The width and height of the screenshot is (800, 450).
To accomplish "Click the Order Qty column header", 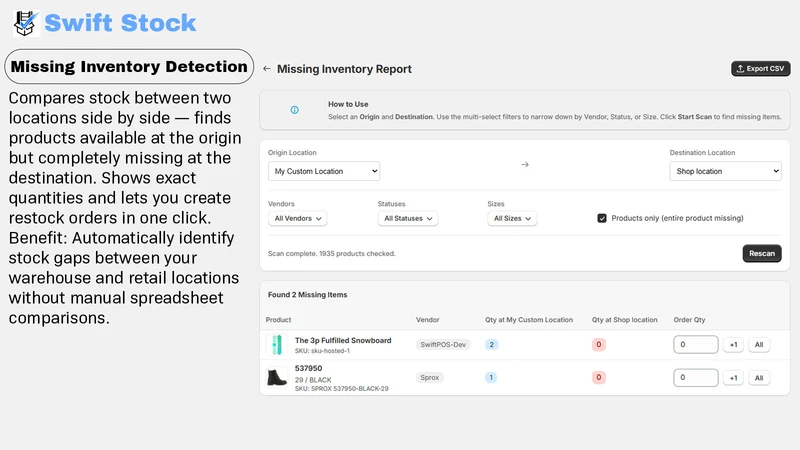I will click(689, 320).
